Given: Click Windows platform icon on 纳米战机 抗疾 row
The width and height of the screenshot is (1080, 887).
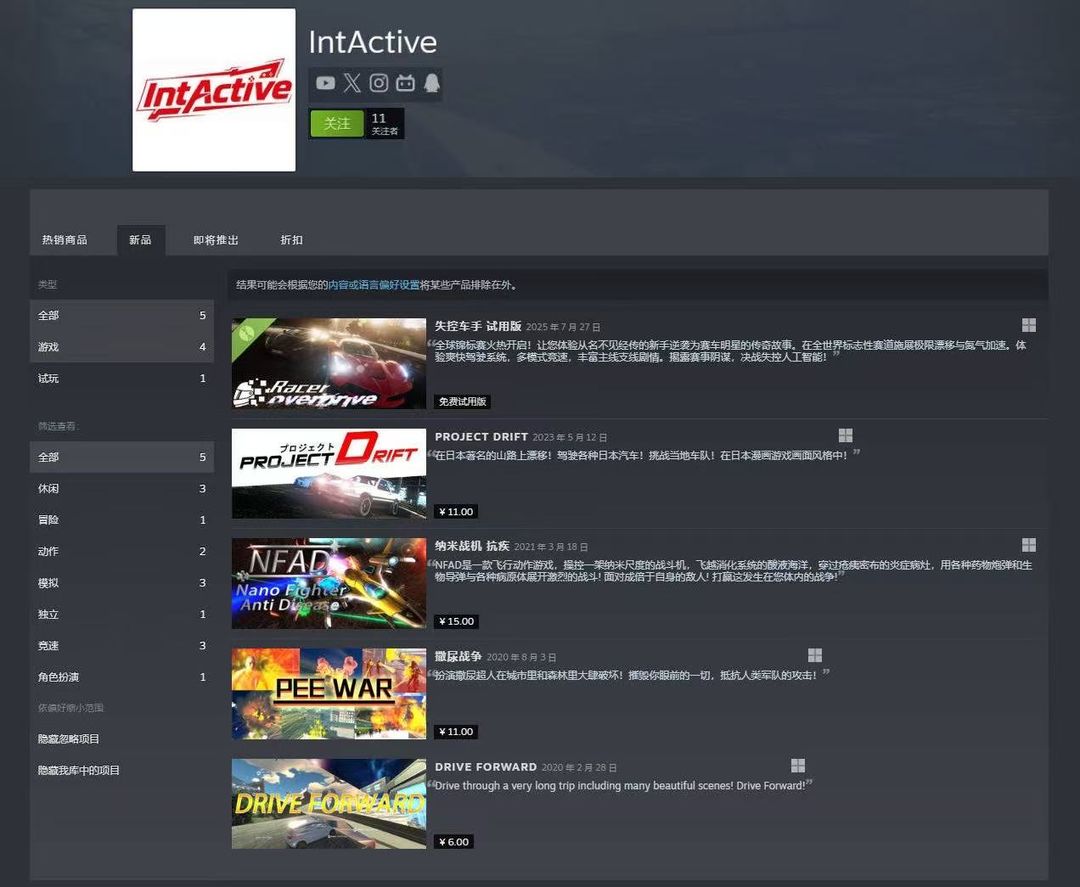Looking at the screenshot, I should pos(1029,545).
